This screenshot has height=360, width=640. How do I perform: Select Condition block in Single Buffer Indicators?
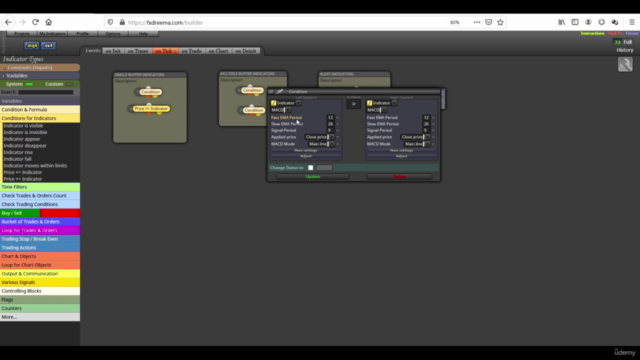151,92
